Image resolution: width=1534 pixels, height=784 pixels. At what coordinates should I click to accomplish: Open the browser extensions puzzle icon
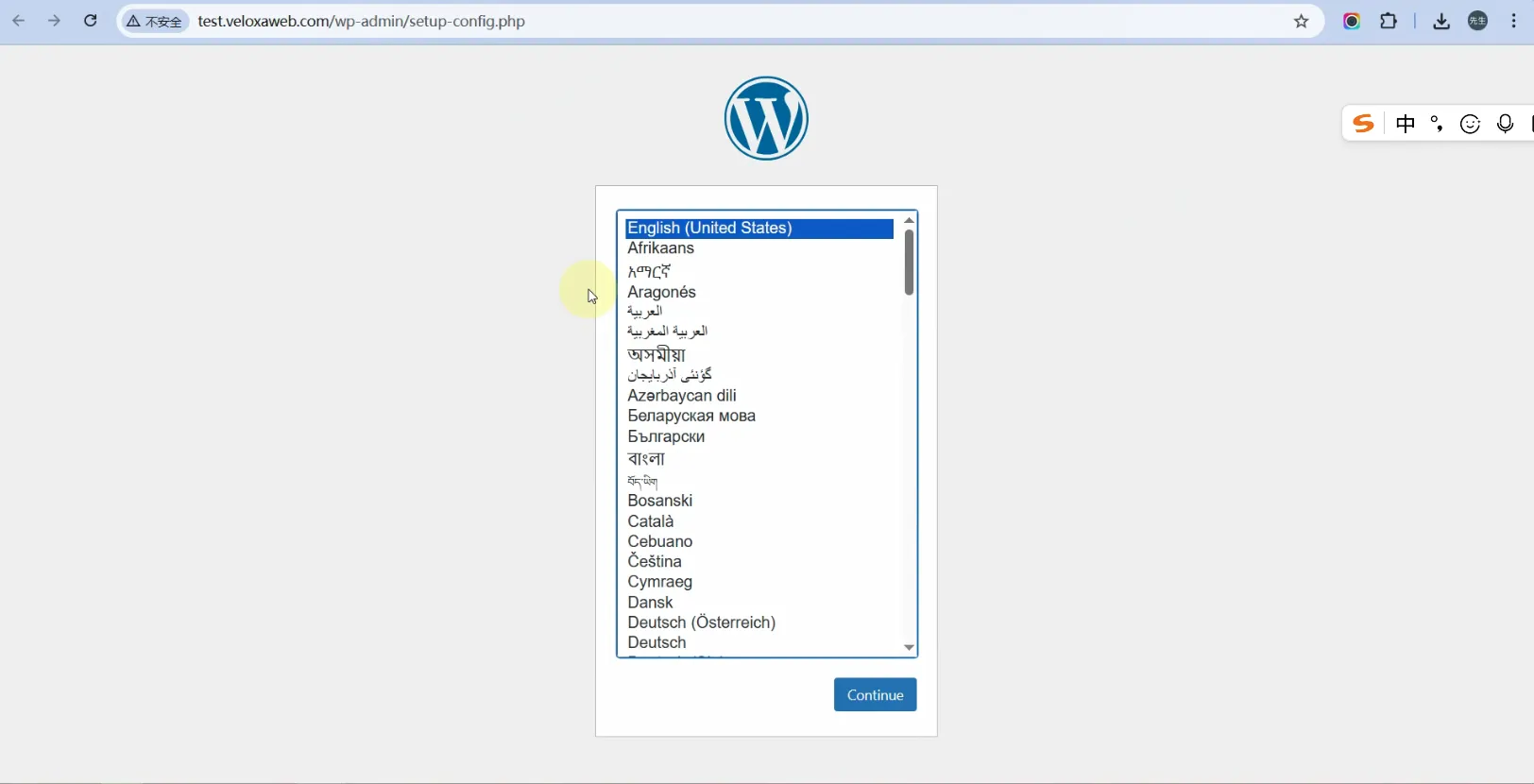coord(1388,21)
